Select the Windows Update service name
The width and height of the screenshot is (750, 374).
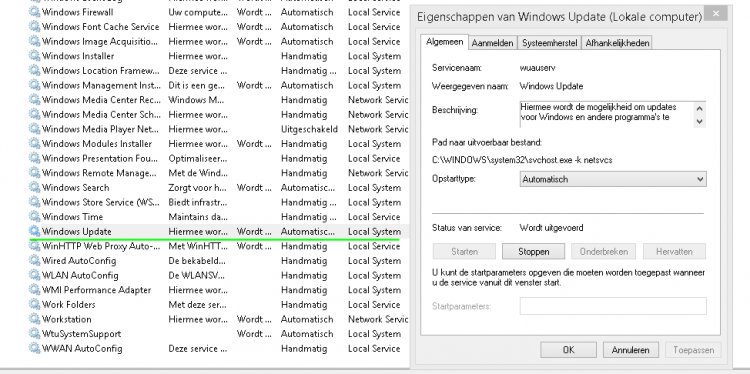[x=77, y=231]
